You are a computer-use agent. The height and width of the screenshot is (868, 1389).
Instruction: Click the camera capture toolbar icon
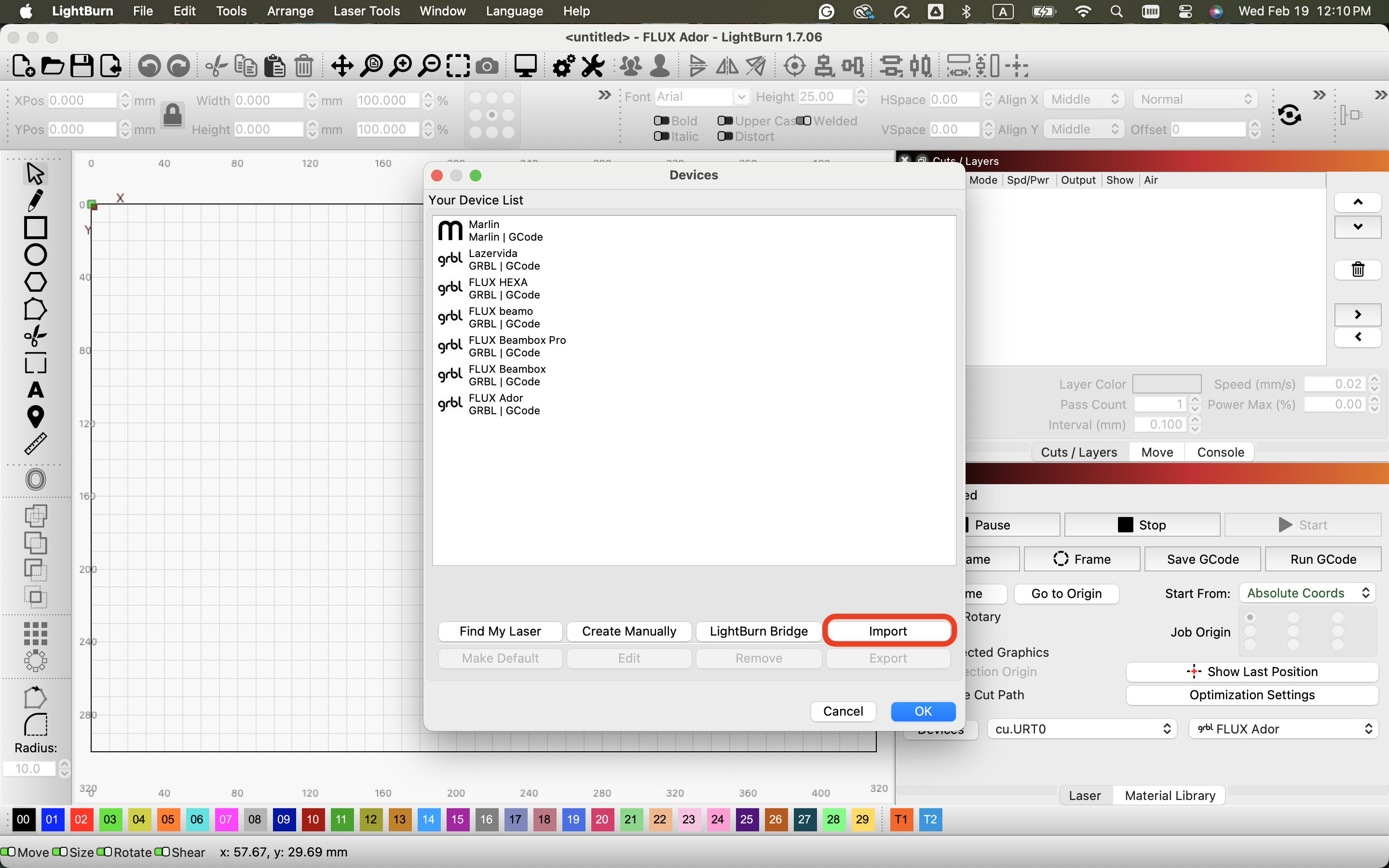pyautogui.click(x=487, y=66)
